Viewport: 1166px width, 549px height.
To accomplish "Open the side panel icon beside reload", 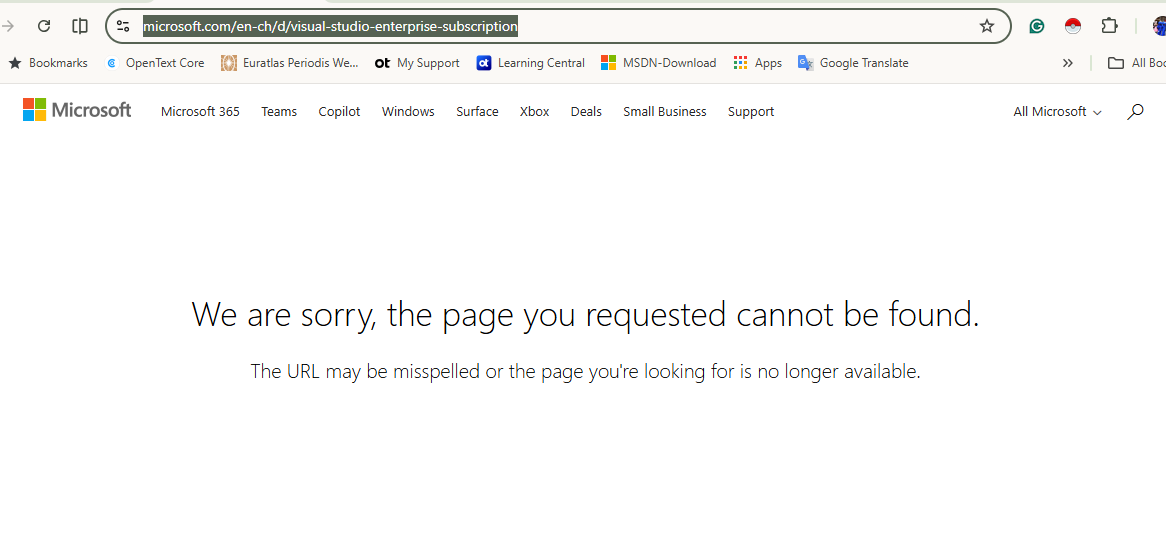I will (x=80, y=26).
